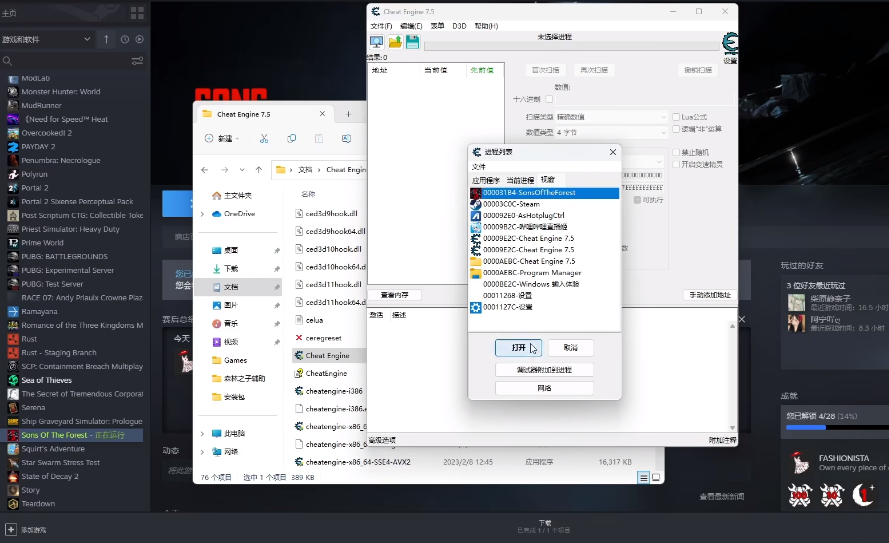Select Sea of Thieves in Steam library
Viewport: 889px width, 543px height.
46,380
